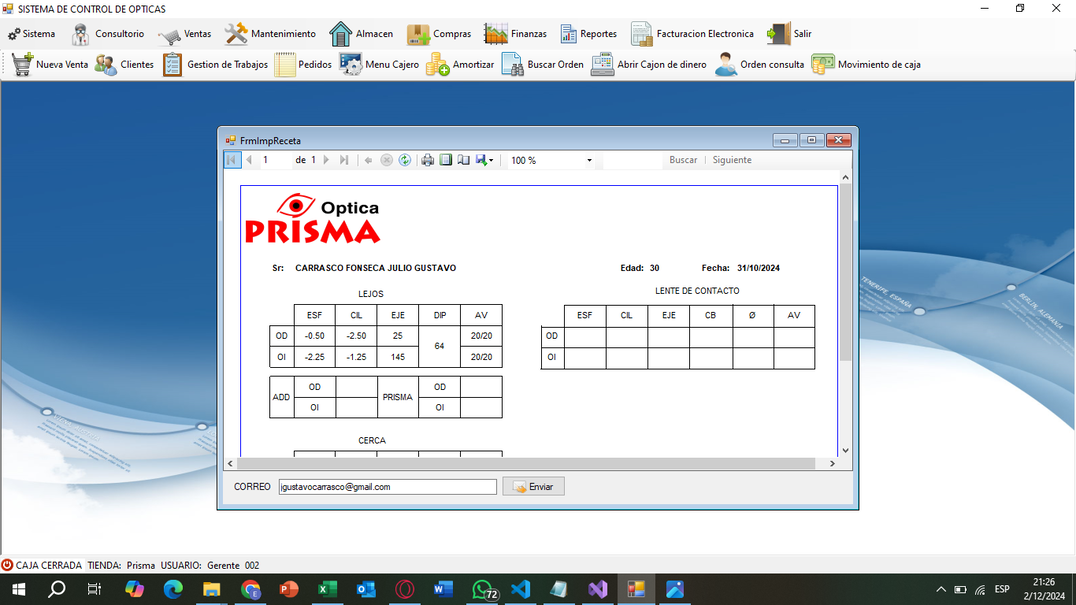Open the Consultorio menu
The width and height of the screenshot is (1076, 605).
click(108, 34)
